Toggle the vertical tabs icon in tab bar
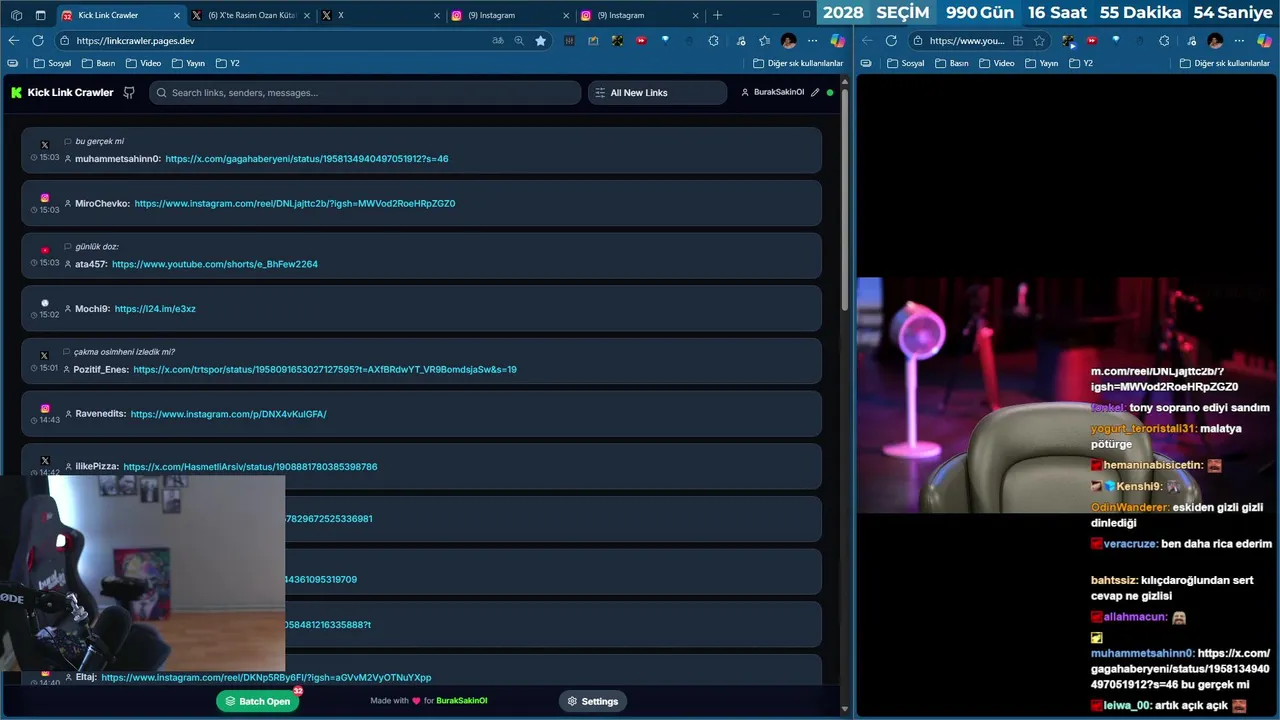The width and height of the screenshot is (1280, 720). (x=40, y=15)
